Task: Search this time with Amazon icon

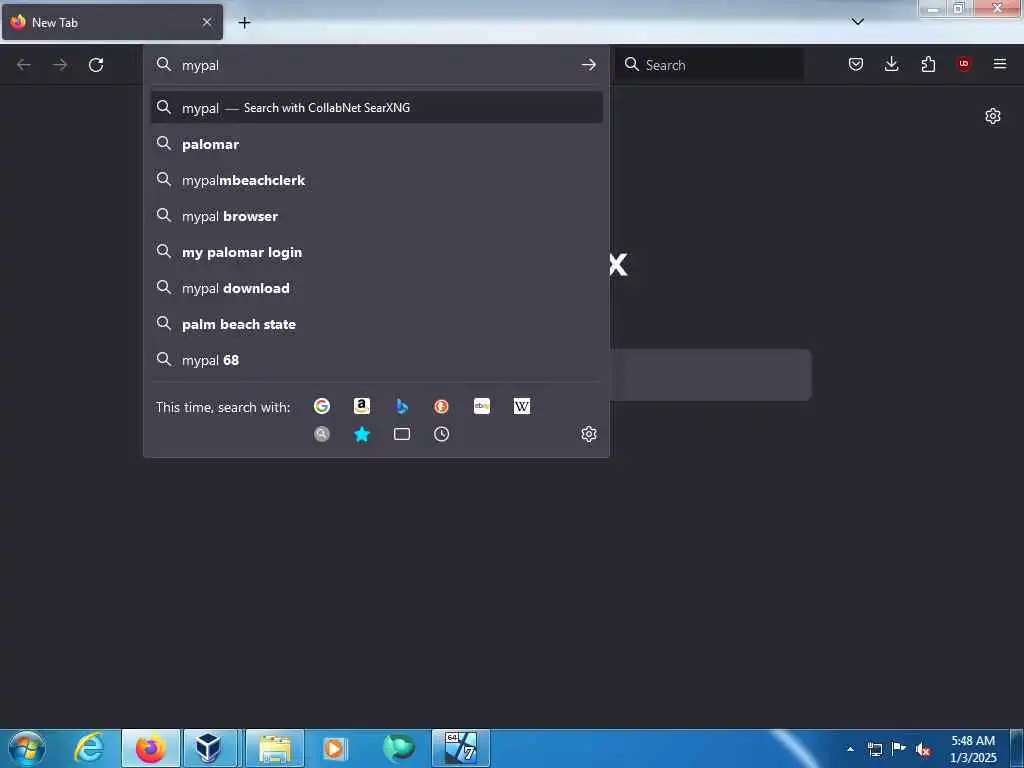Action: tap(362, 406)
